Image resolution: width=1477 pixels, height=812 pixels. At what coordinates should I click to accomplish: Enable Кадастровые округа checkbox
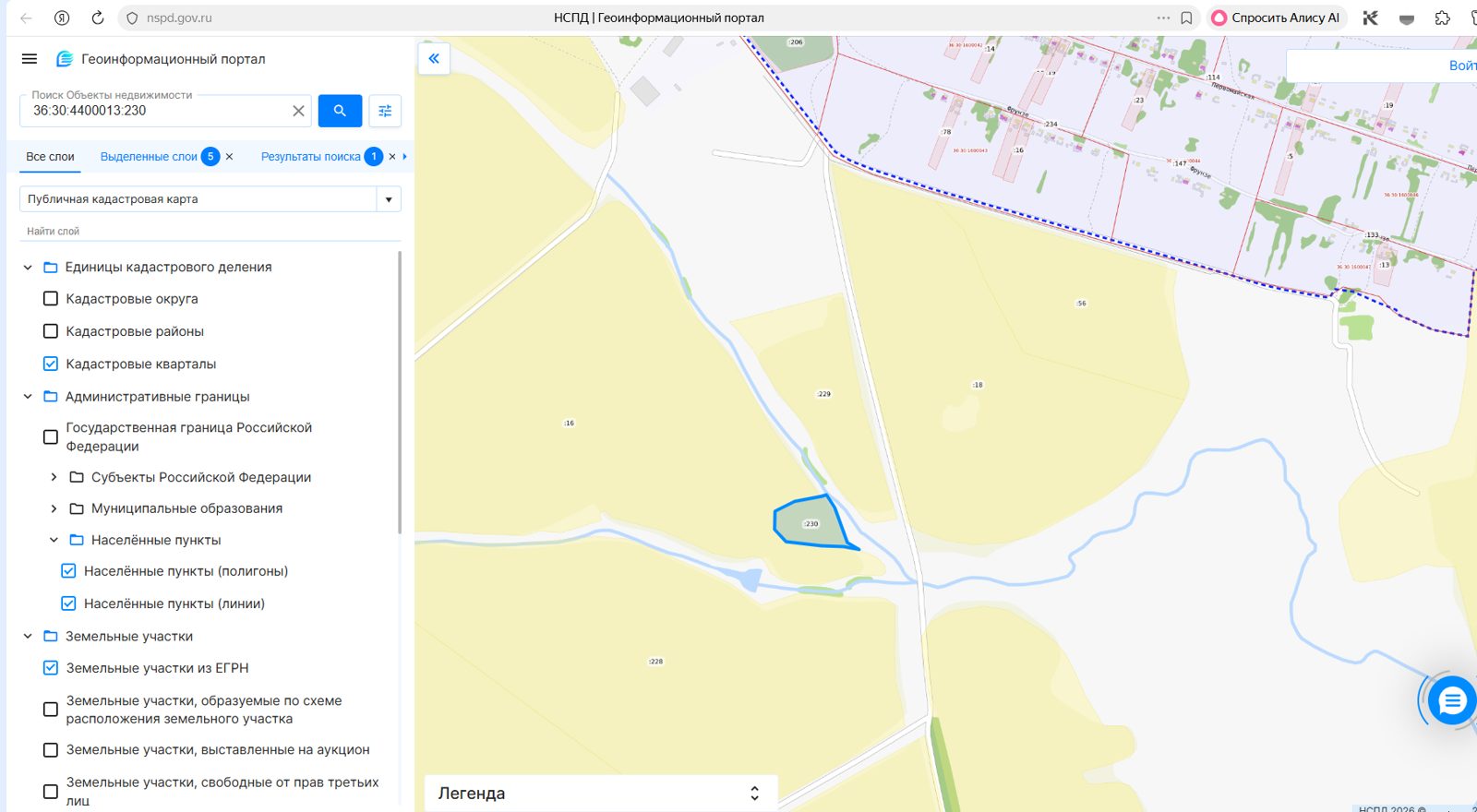pos(51,299)
